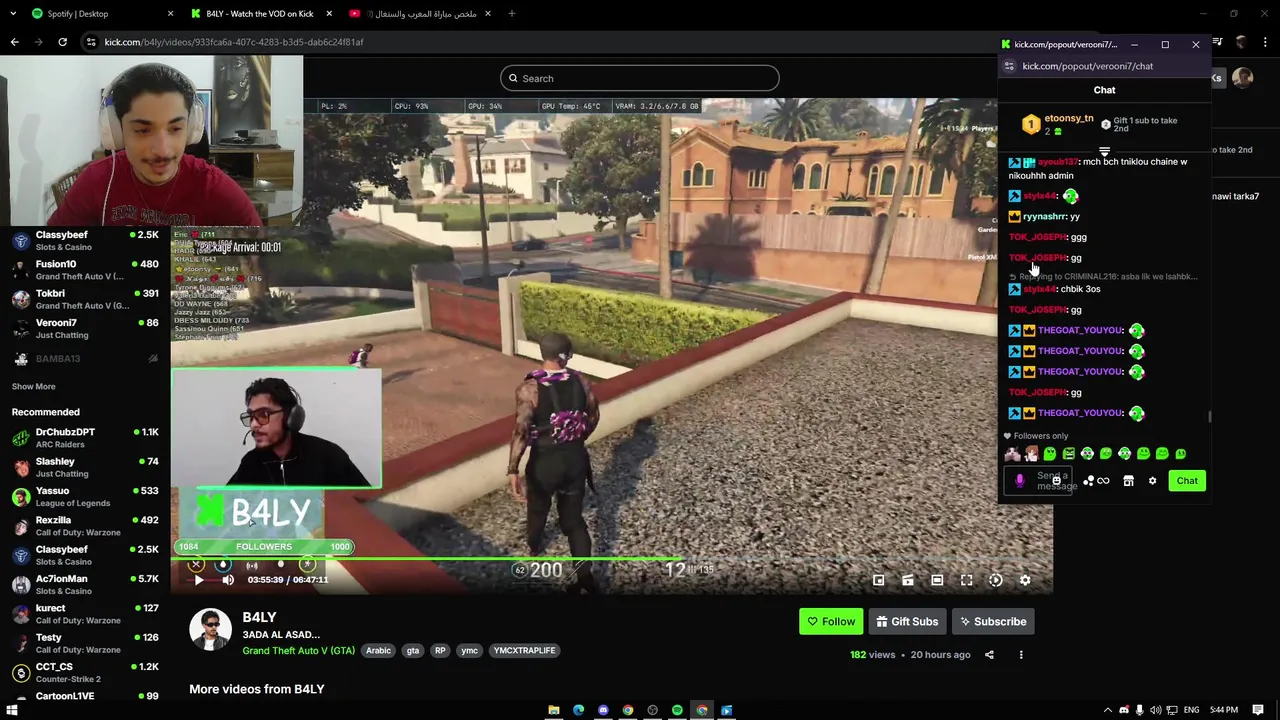
Task: Select the Arabic tag
Action: tap(378, 651)
